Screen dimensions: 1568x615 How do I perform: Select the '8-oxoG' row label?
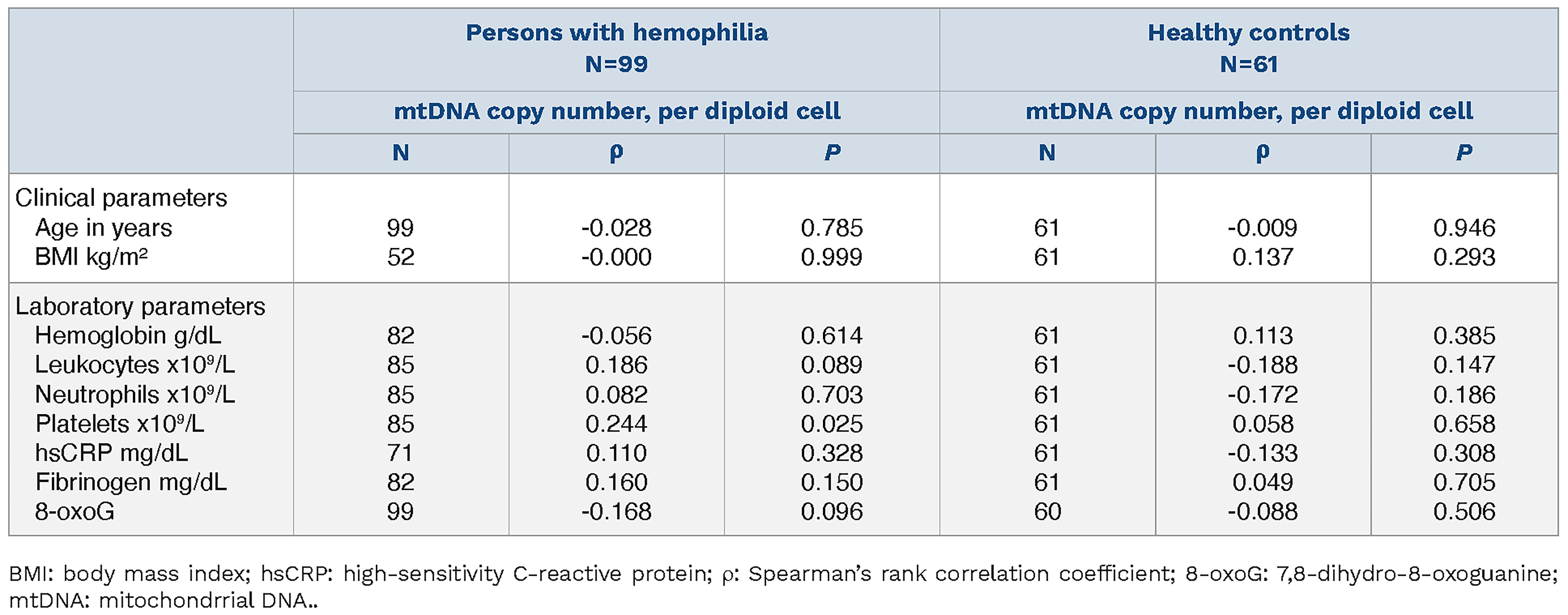(74, 511)
